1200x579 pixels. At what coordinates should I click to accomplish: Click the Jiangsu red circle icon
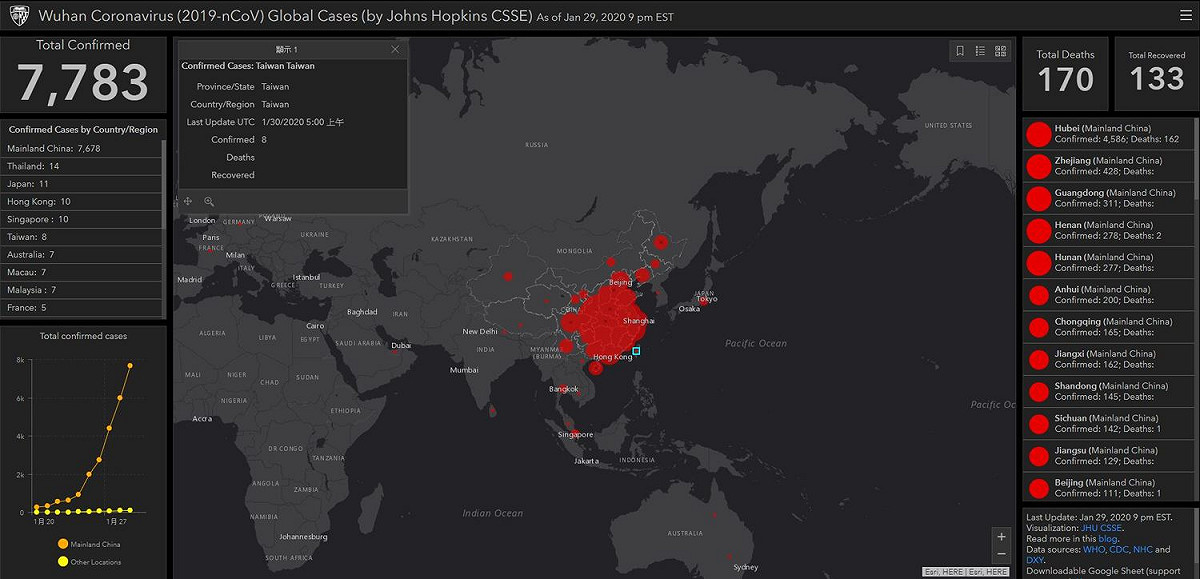(x=1038, y=455)
